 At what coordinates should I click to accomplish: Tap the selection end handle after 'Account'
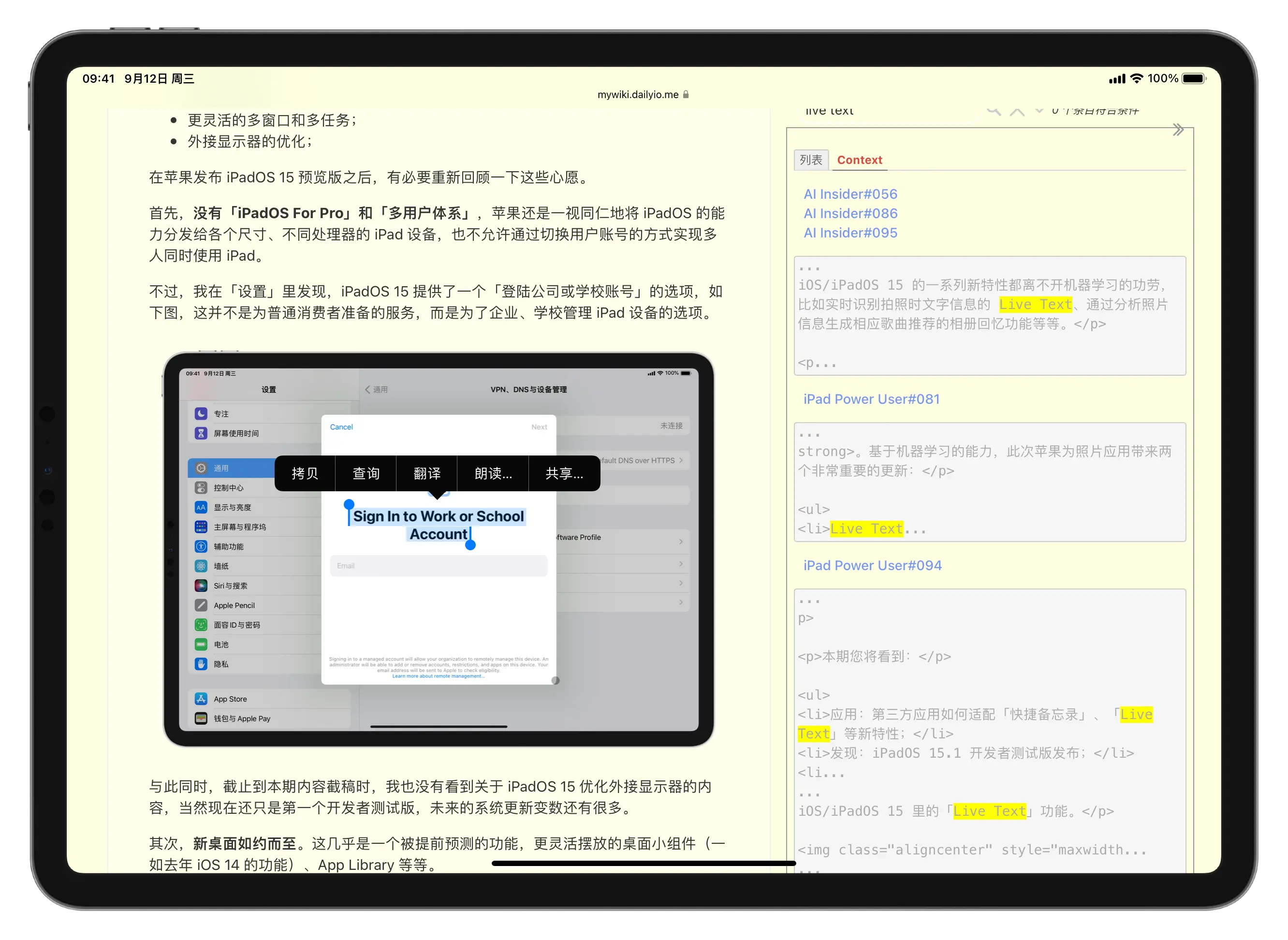click(470, 545)
